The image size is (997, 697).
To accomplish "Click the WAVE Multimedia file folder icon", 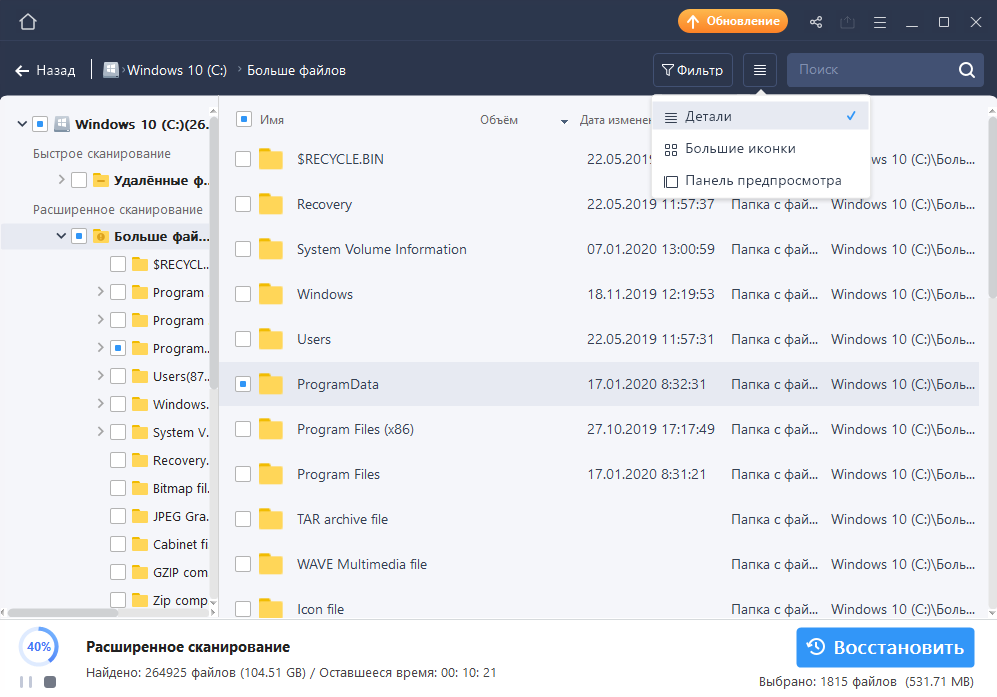I will pos(271,564).
